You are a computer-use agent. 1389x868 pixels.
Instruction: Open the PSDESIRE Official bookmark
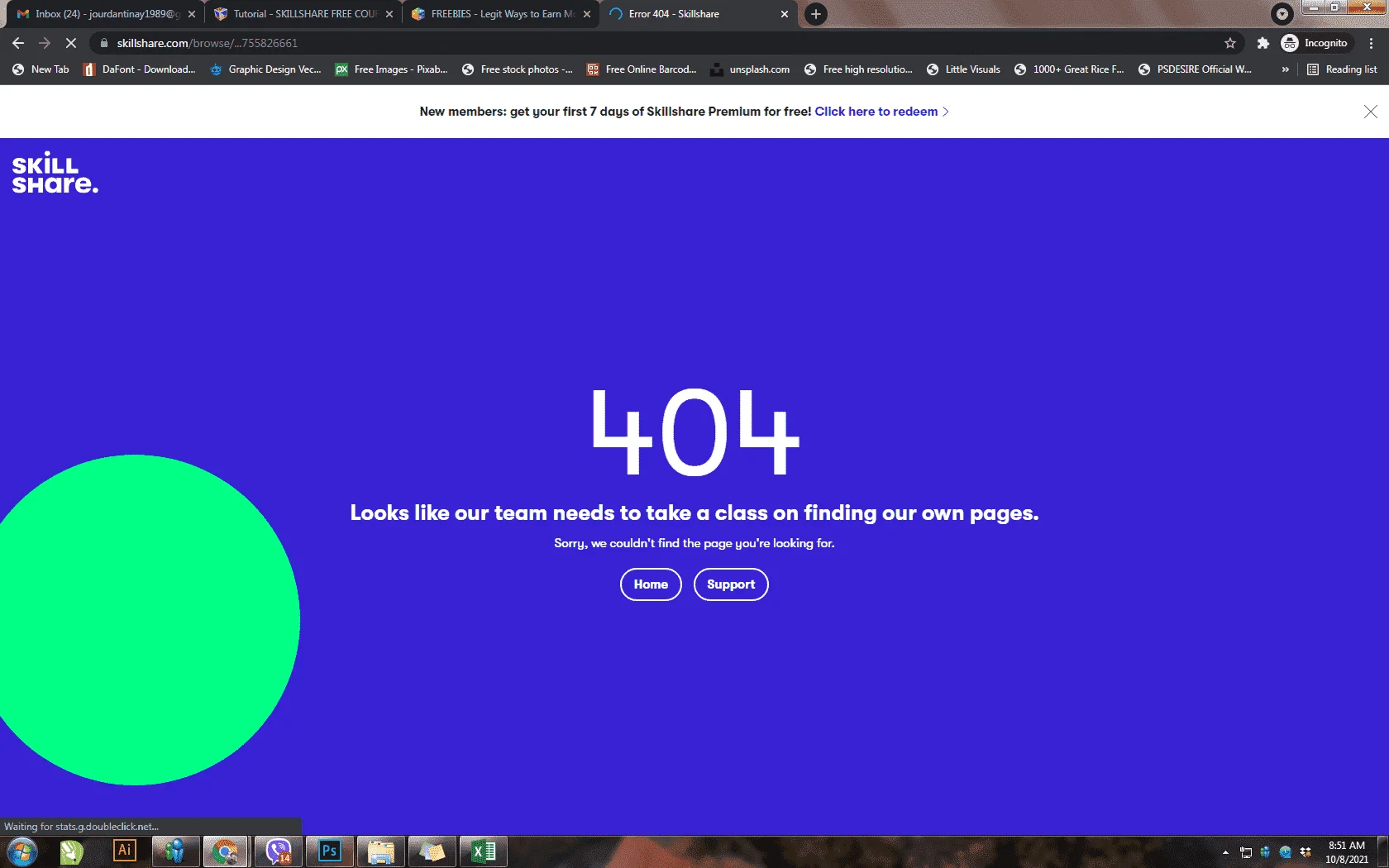[1195, 69]
